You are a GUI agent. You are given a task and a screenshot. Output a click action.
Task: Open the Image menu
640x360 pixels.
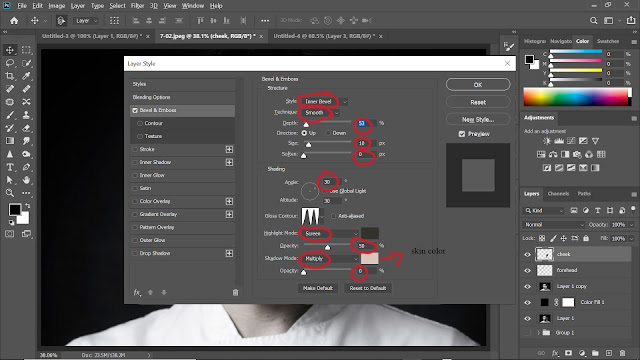click(56, 6)
